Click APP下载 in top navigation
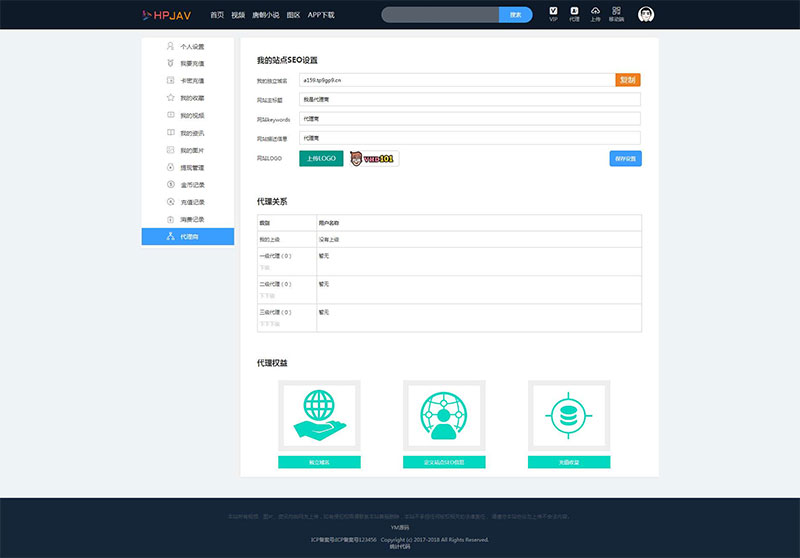 (321, 15)
